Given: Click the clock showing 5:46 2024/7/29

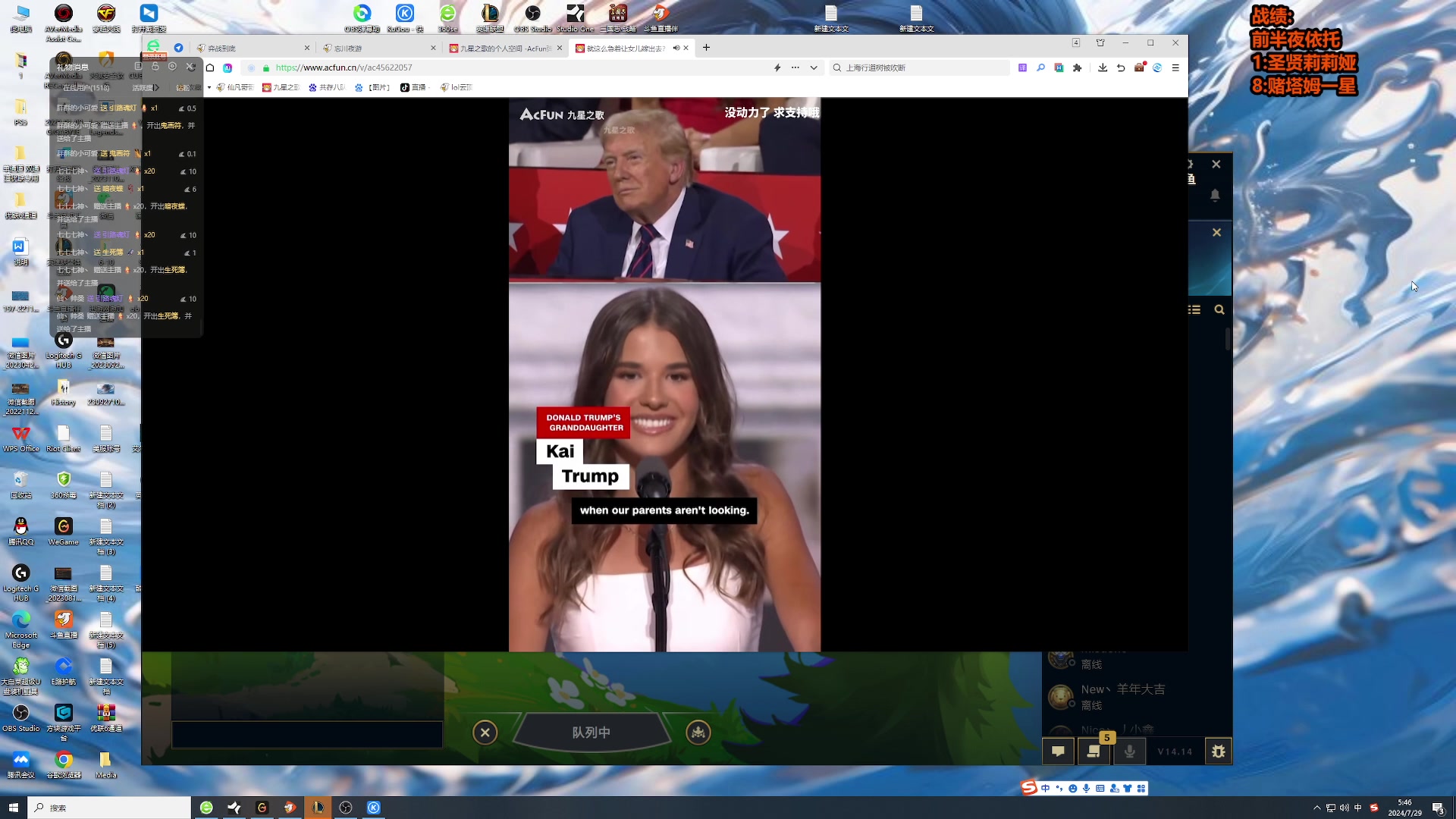Looking at the screenshot, I should pos(1404,808).
